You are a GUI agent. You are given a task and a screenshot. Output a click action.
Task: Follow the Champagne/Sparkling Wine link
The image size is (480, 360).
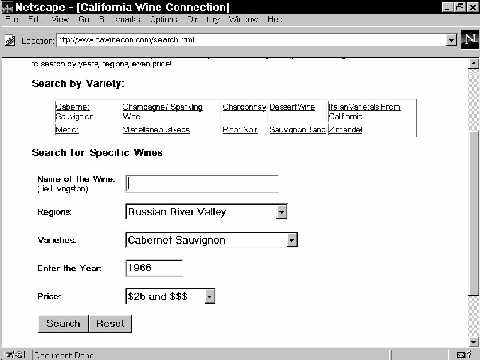click(x=162, y=112)
